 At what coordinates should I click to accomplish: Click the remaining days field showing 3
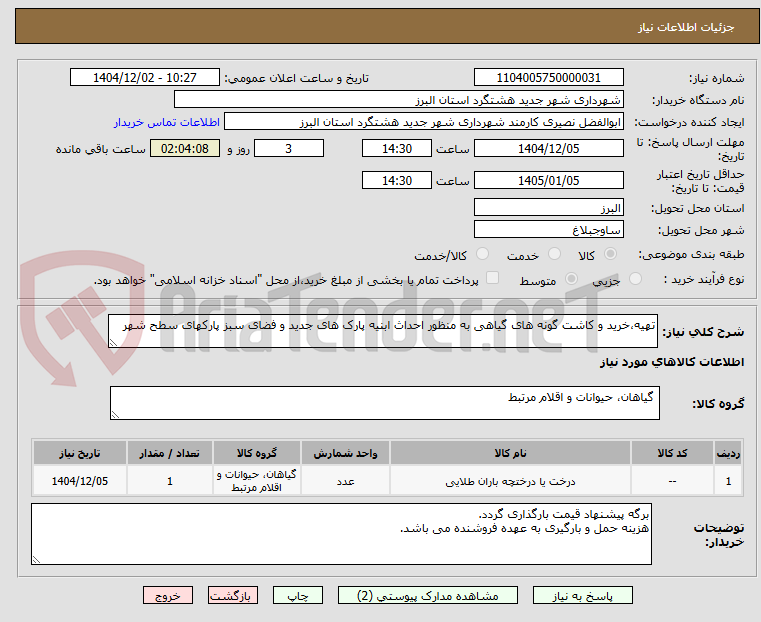[x=289, y=148]
